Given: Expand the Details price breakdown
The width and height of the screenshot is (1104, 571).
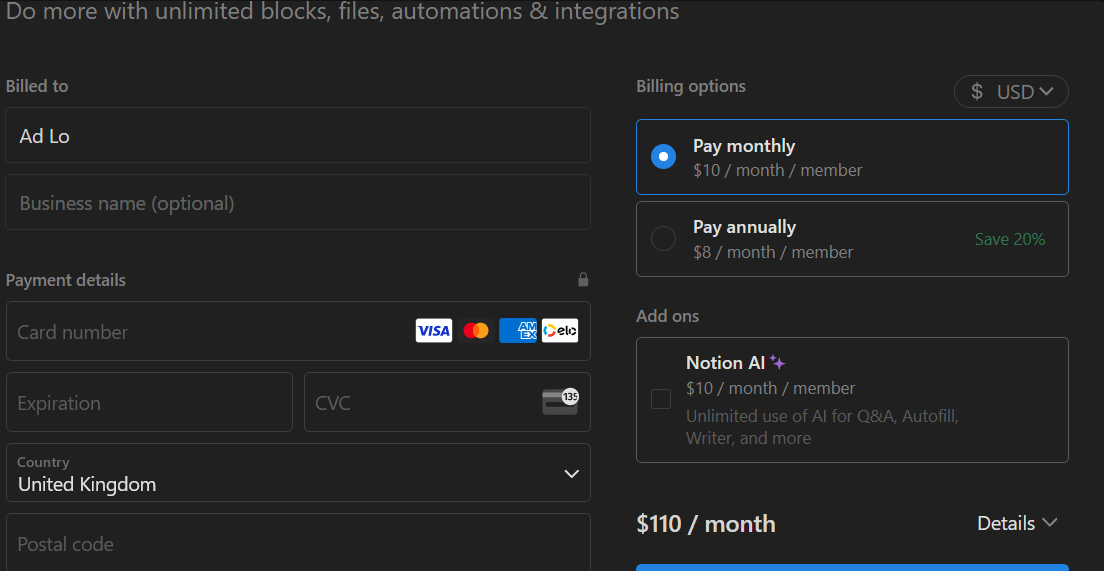Looking at the screenshot, I should [x=1017, y=523].
